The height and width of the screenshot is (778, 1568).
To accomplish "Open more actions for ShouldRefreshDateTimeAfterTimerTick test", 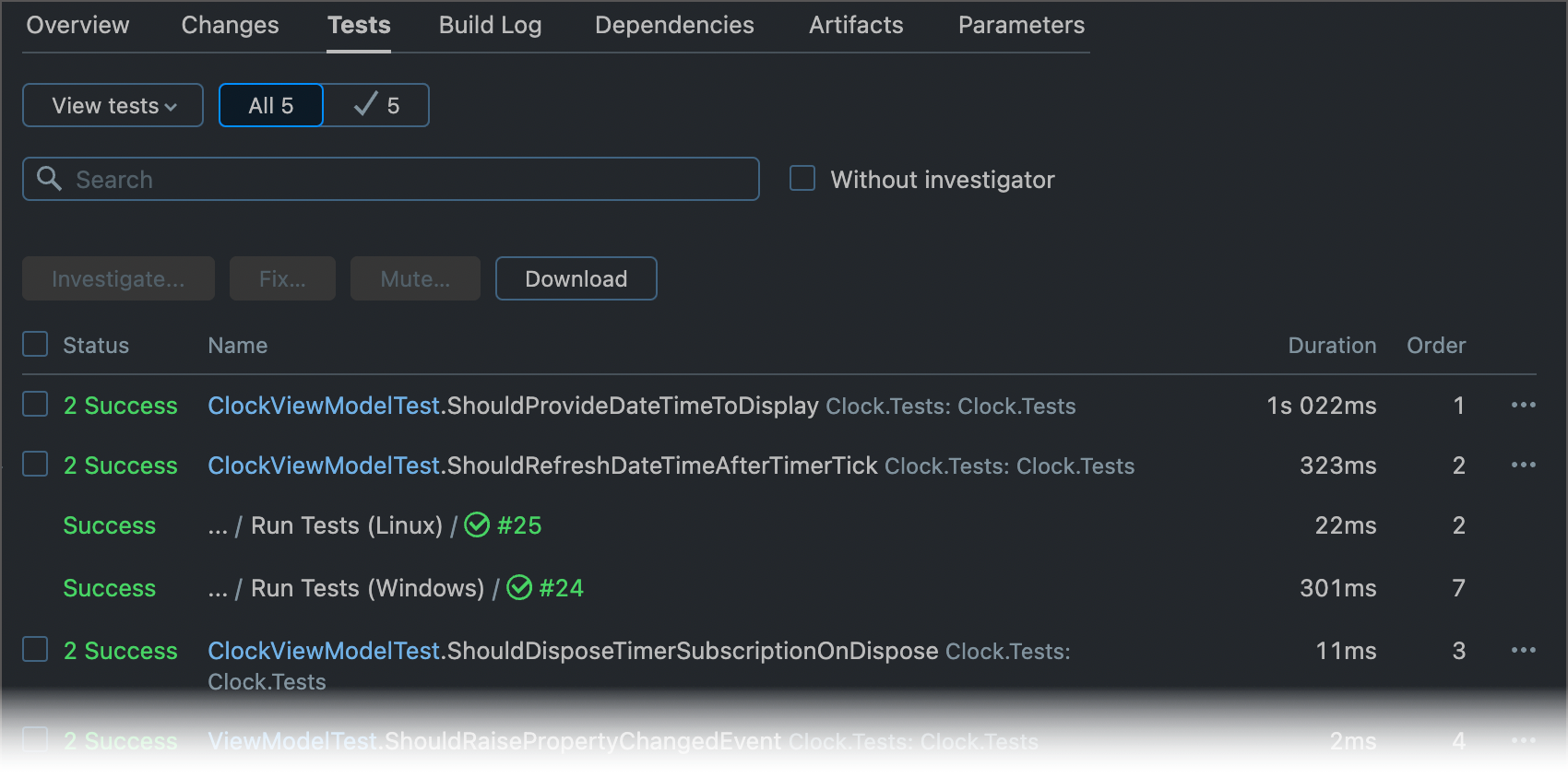I will coord(1523,465).
